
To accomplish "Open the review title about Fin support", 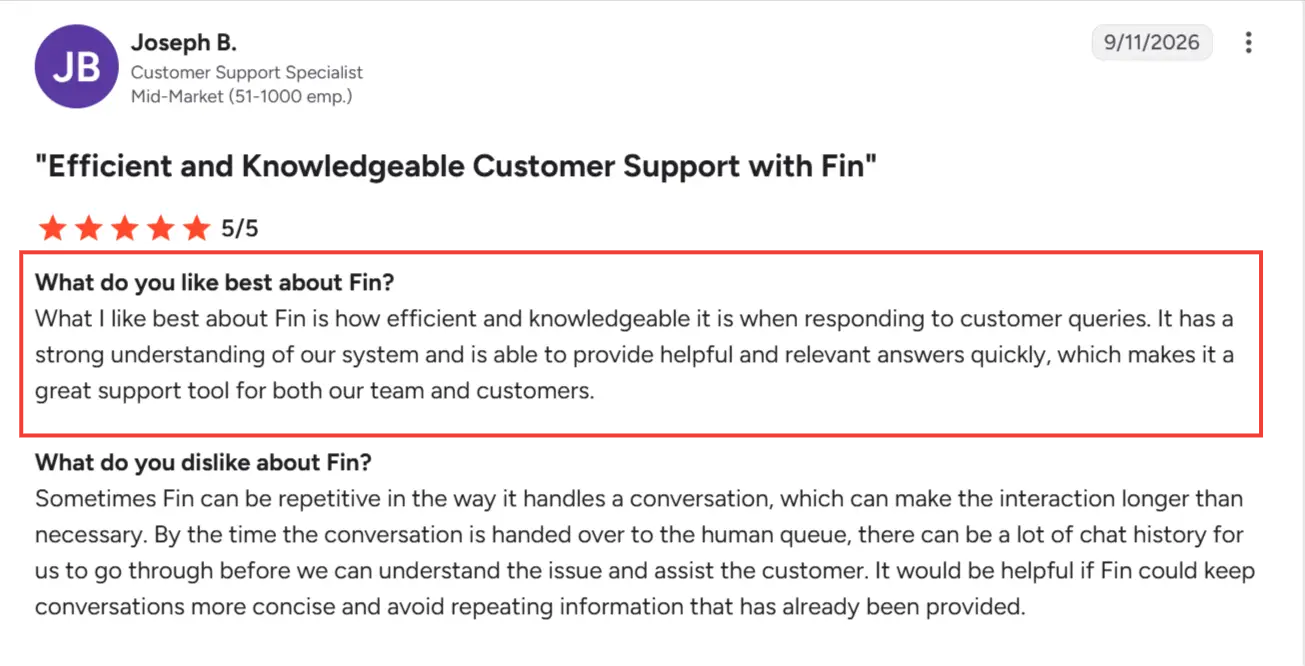I will point(455,166).
